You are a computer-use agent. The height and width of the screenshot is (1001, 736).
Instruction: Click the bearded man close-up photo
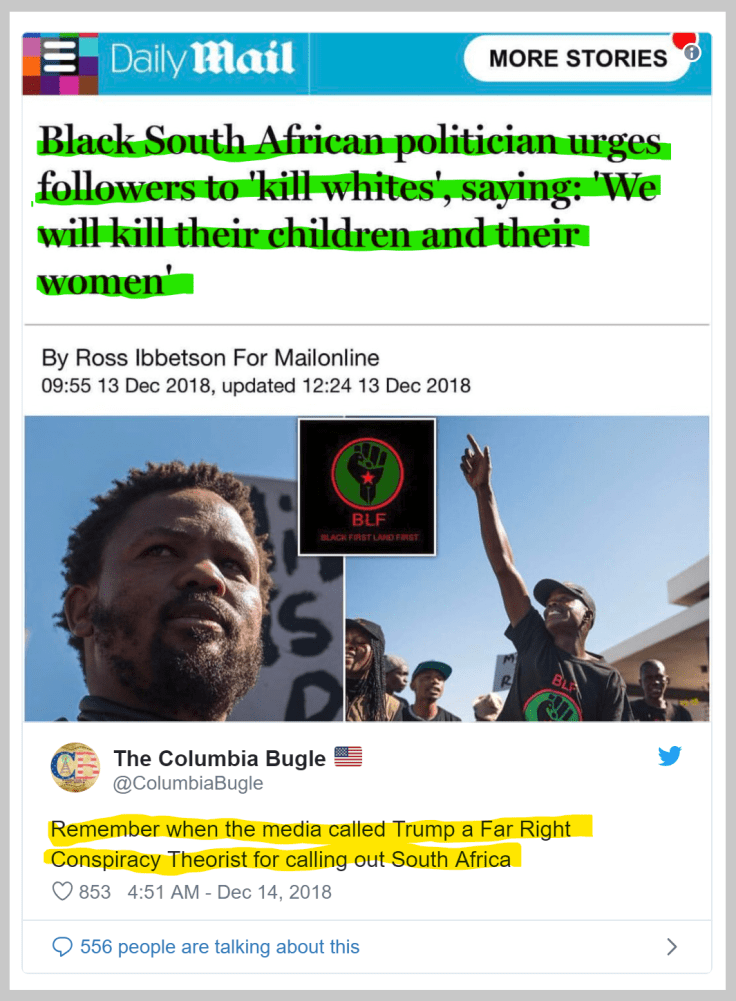pyautogui.click(x=184, y=569)
